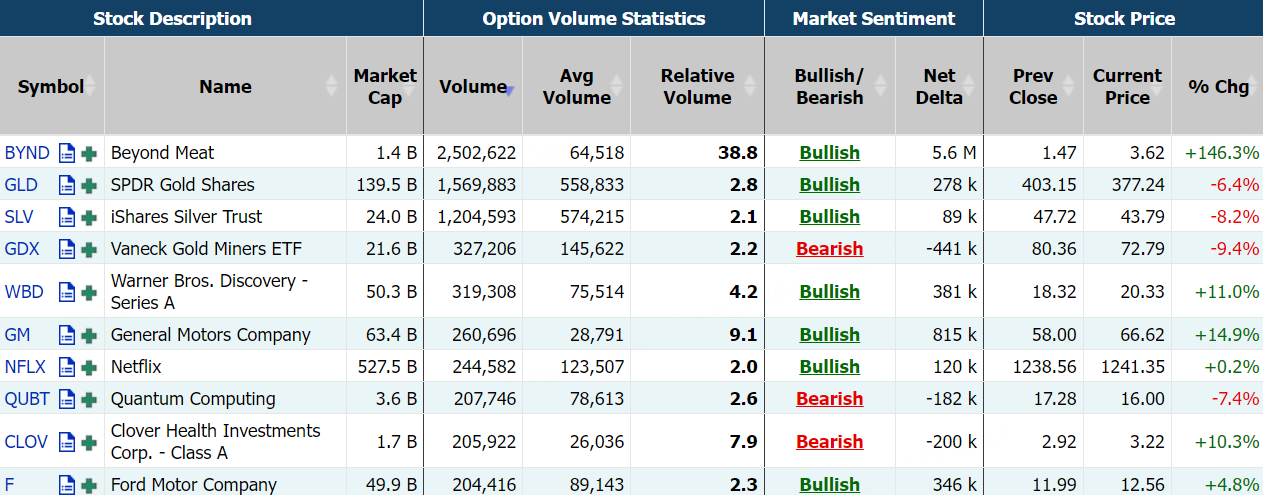This screenshot has height=495, width=1263.
Task: Click the Bearish link in the GDX row
Action: [829, 249]
